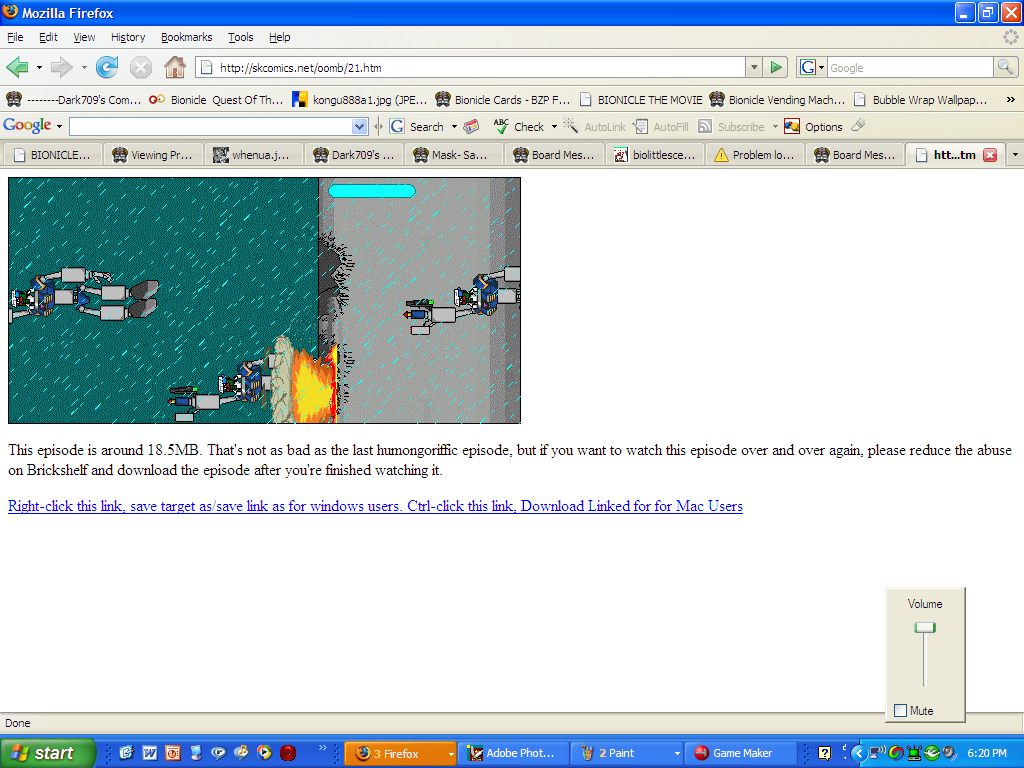The image size is (1024, 768).
Task: Open the list-all-tabs dropdown
Action: pos(1014,155)
